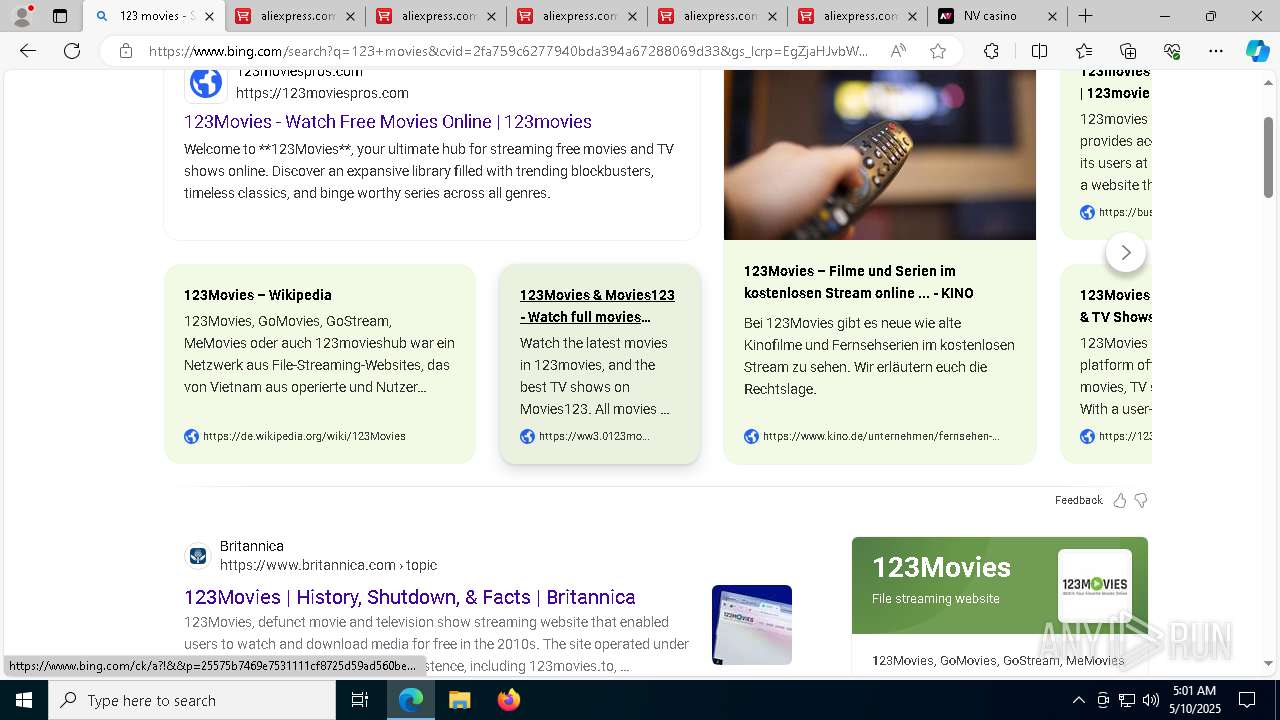Image resolution: width=1280 pixels, height=720 pixels.
Task: Give thumbs down feedback
Action: [x=1141, y=500]
